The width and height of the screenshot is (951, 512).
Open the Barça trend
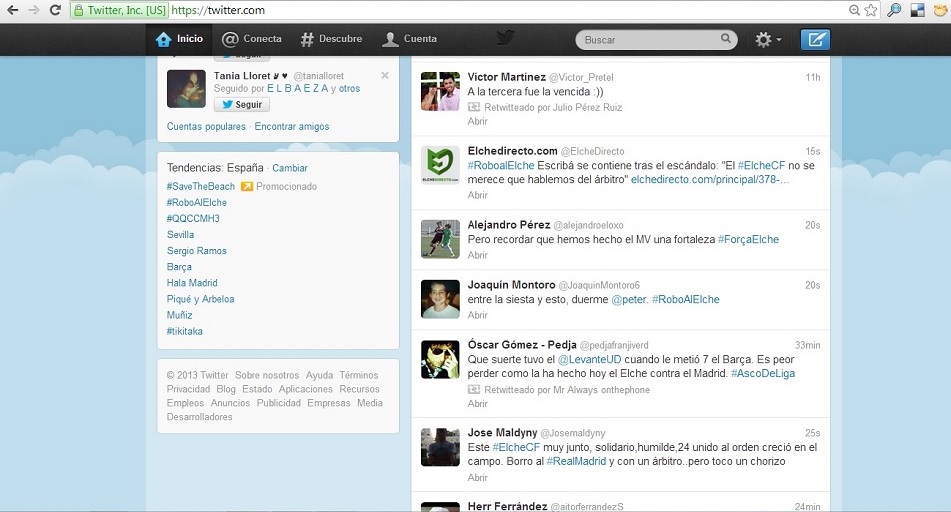[x=179, y=267]
